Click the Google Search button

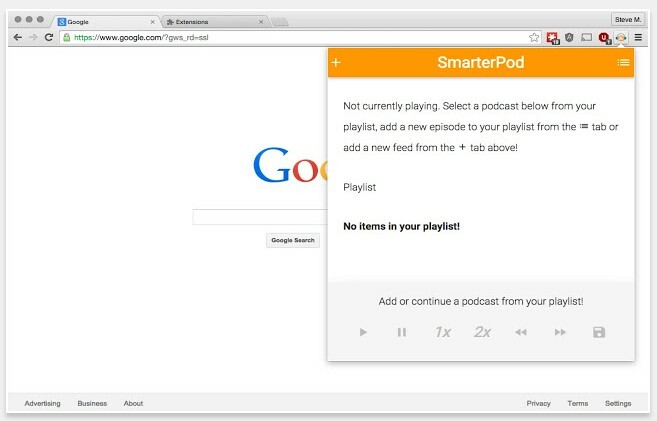pyautogui.click(x=293, y=240)
